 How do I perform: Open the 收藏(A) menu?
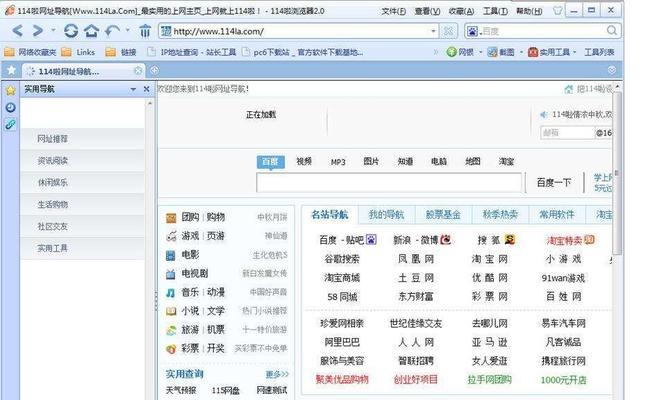(x=461, y=11)
